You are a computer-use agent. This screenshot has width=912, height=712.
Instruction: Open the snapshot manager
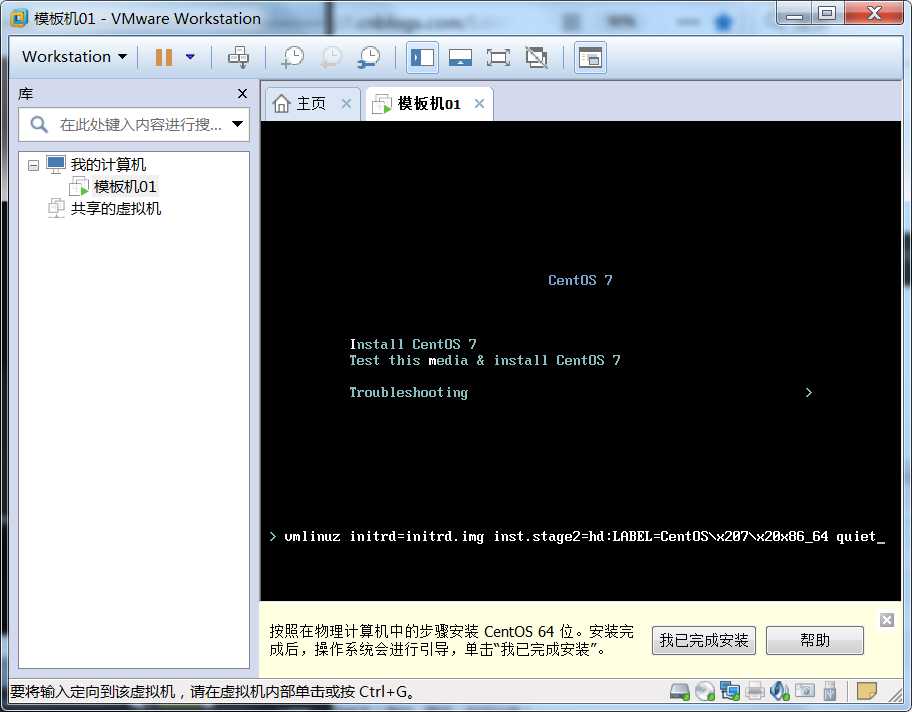[x=369, y=57]
